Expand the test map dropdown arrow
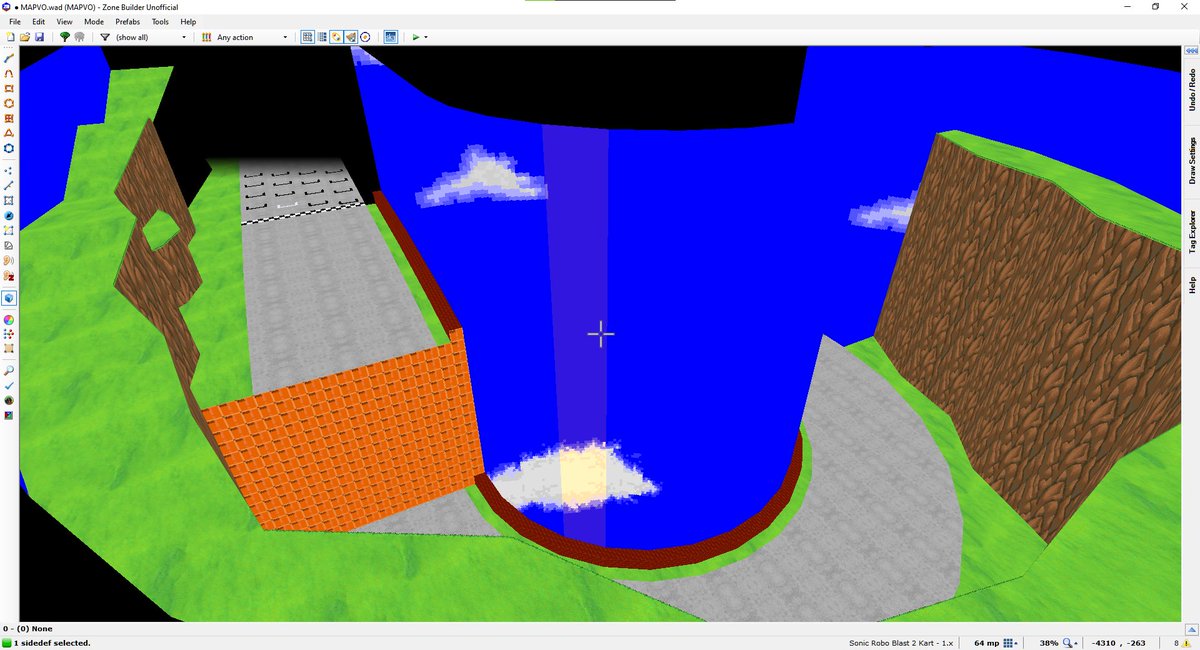 pos(427,37)
